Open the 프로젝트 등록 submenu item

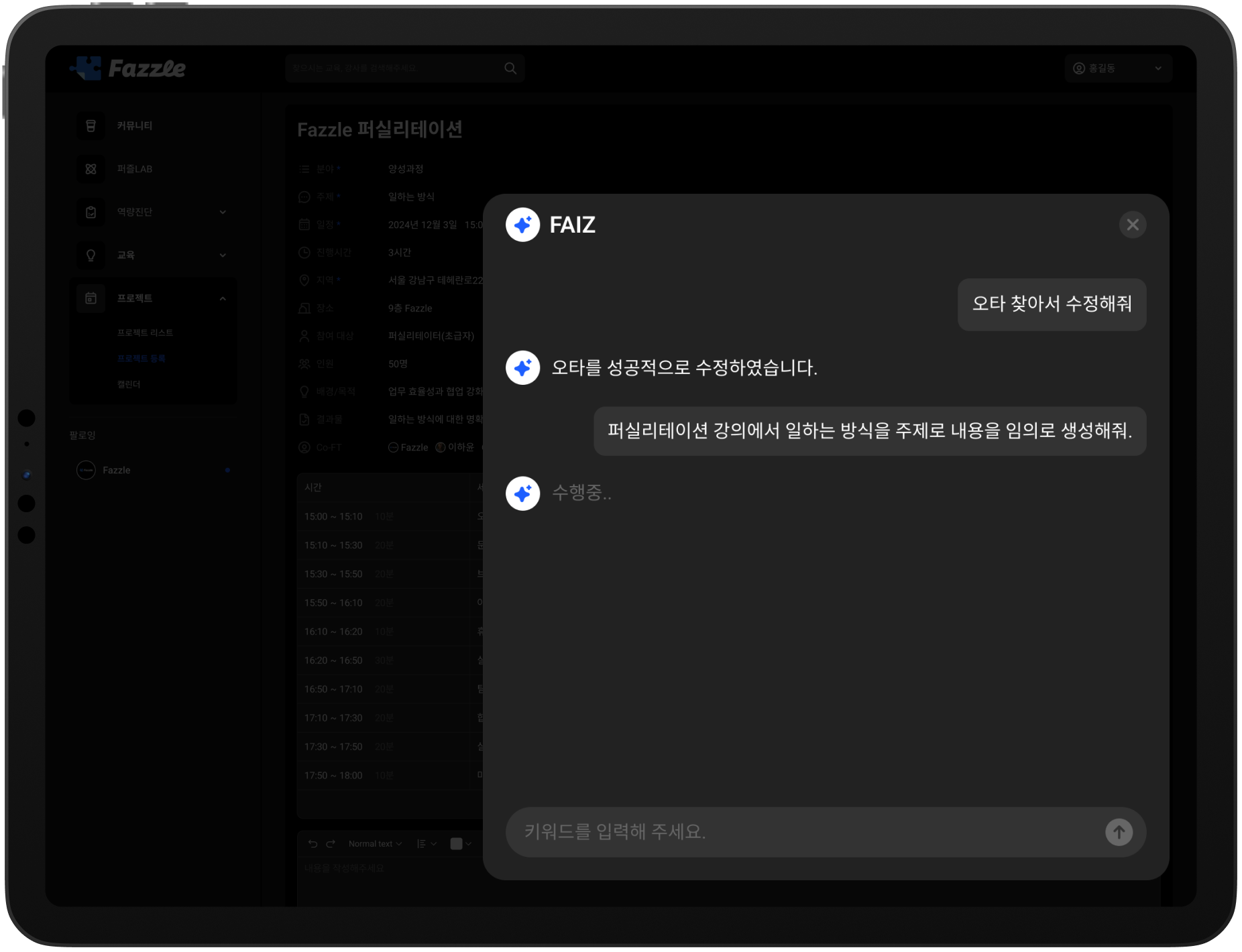coord(141,359)
